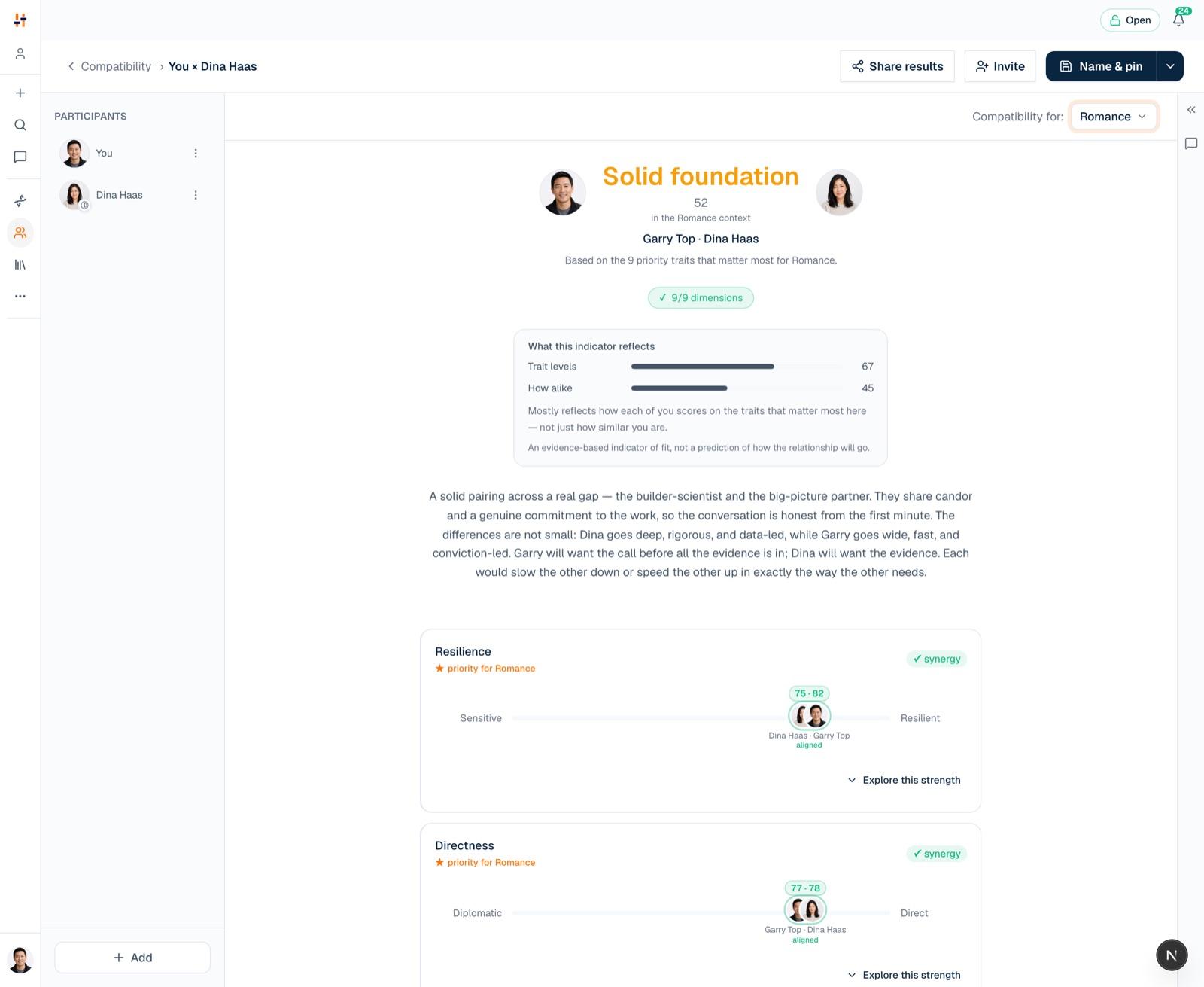Click synergy badge on Resilience card
Screen dimensions: 1204x987
937,659
